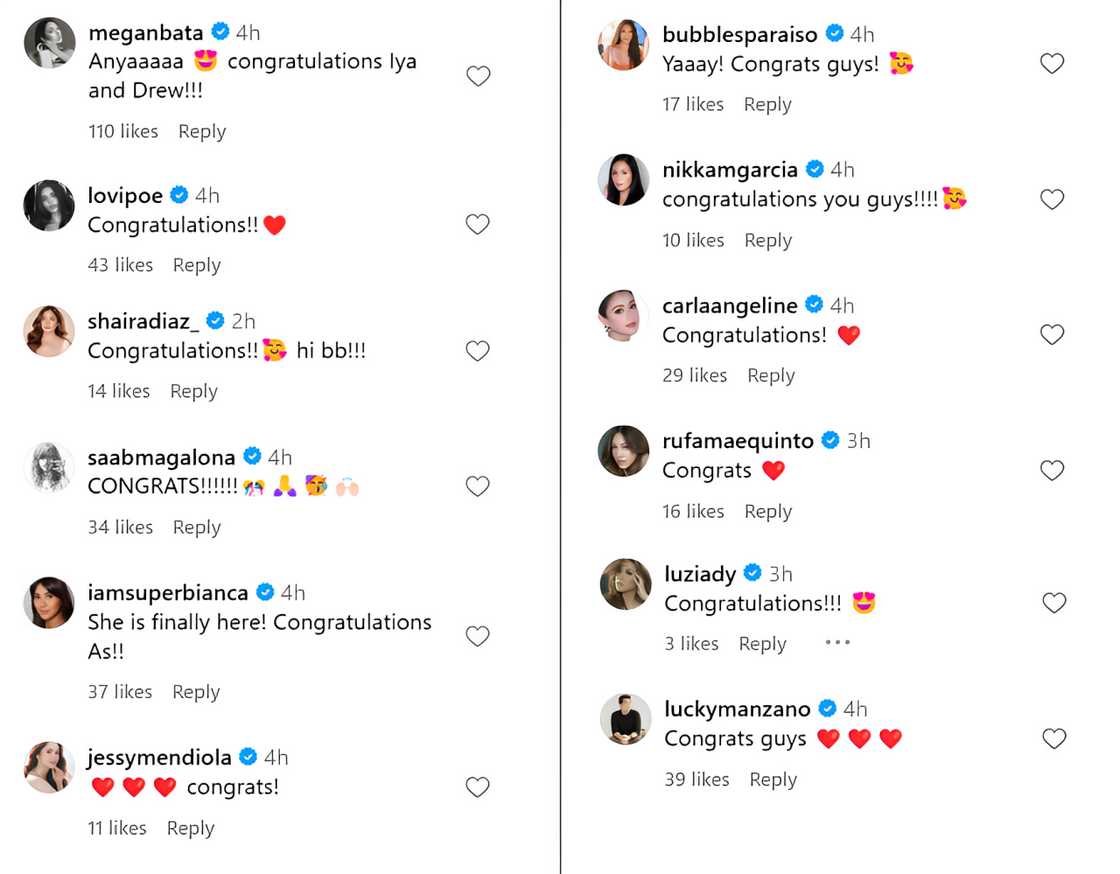
Task: View who liked luckymanzano's comment
Action: click(696, 779)
